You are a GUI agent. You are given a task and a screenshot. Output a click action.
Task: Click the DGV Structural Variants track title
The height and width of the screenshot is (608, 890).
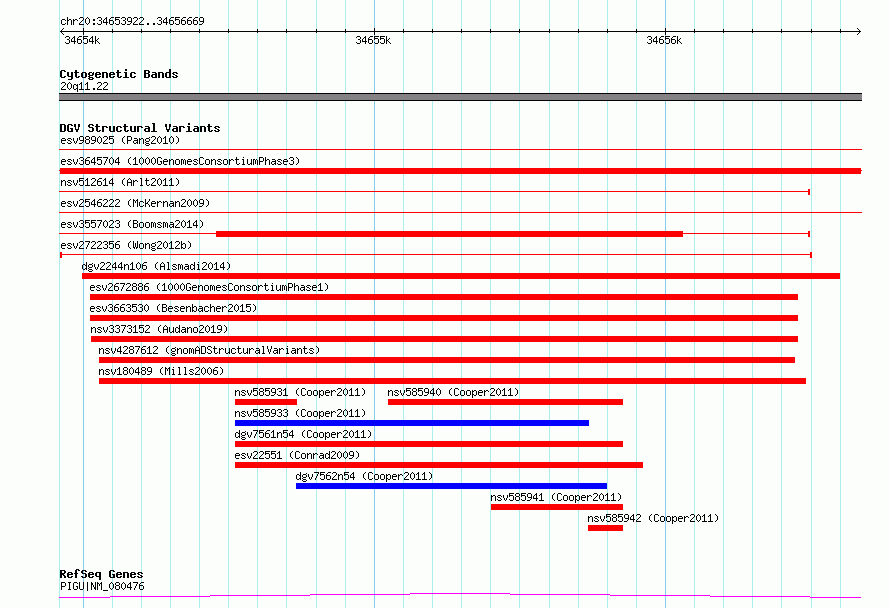pos(140,128)
